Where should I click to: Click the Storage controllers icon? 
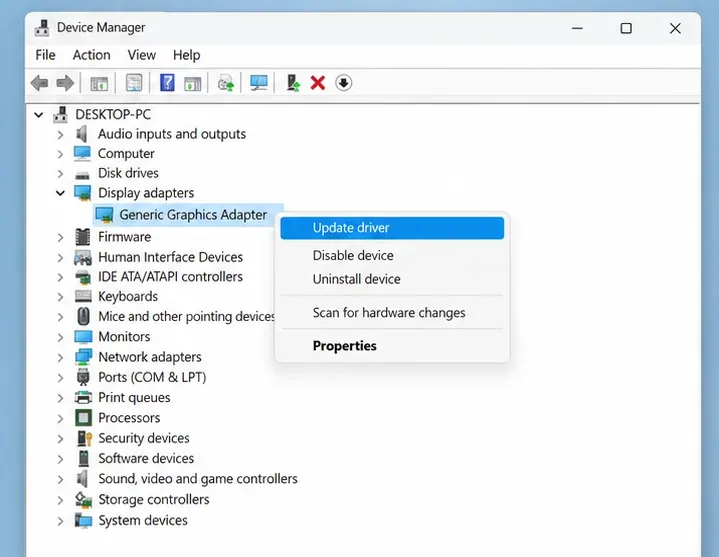point(83,499)
